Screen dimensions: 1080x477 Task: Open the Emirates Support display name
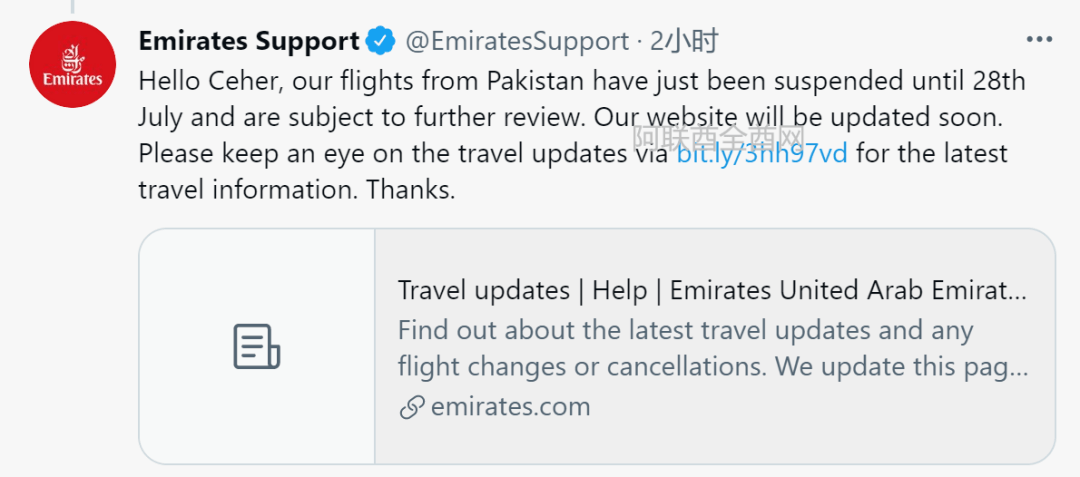click(249, 42)
